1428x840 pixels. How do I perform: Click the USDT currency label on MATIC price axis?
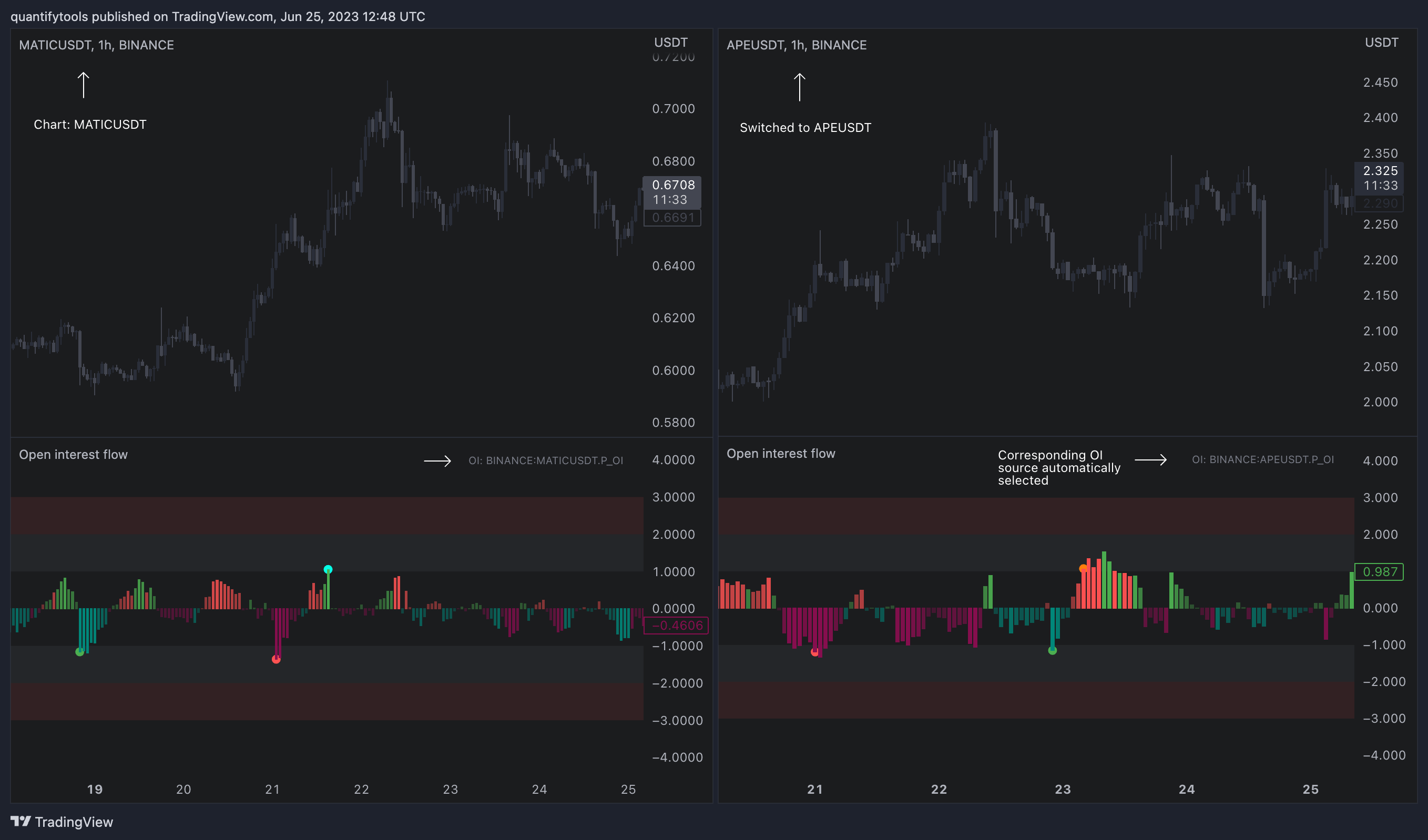tap(671, 43)
